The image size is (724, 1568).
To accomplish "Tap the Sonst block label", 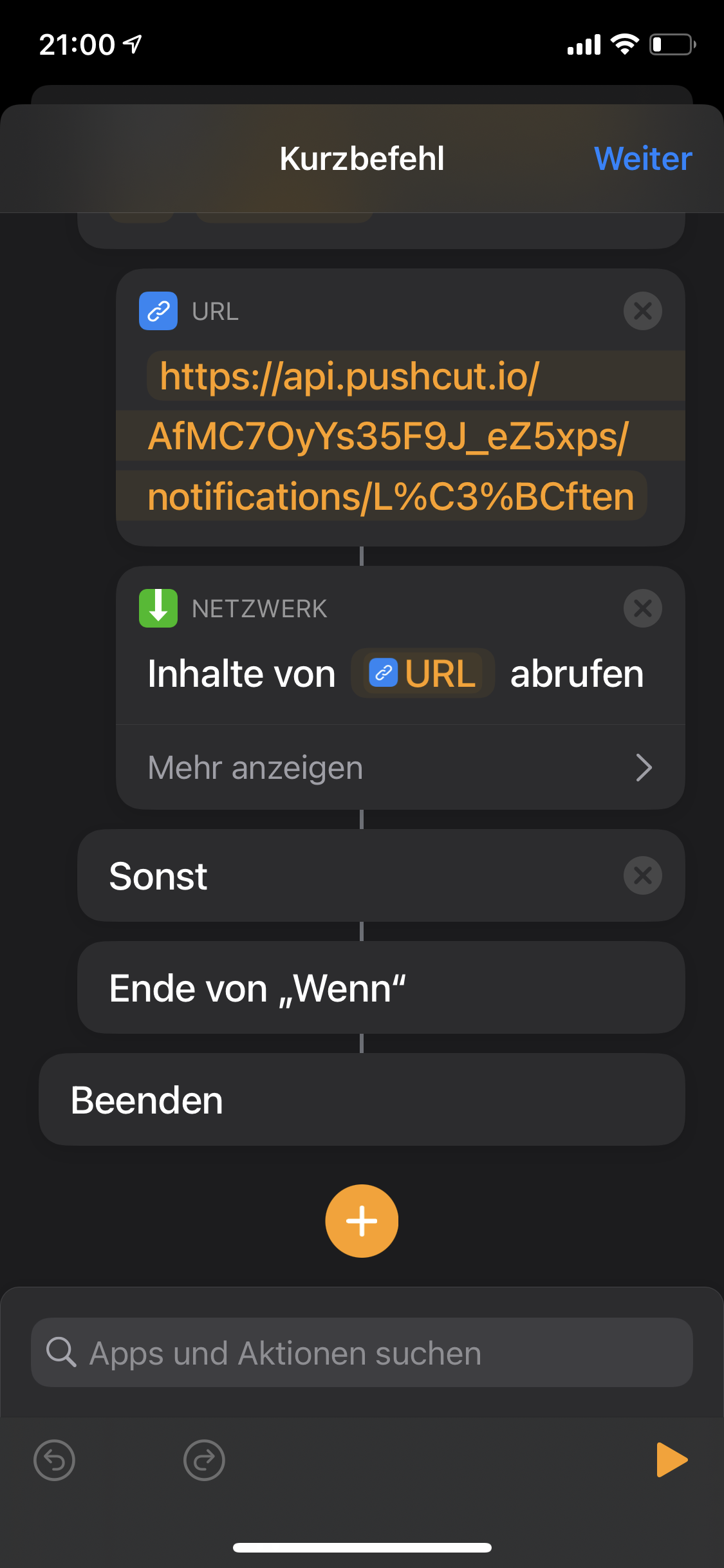I will tap(158, 876).
